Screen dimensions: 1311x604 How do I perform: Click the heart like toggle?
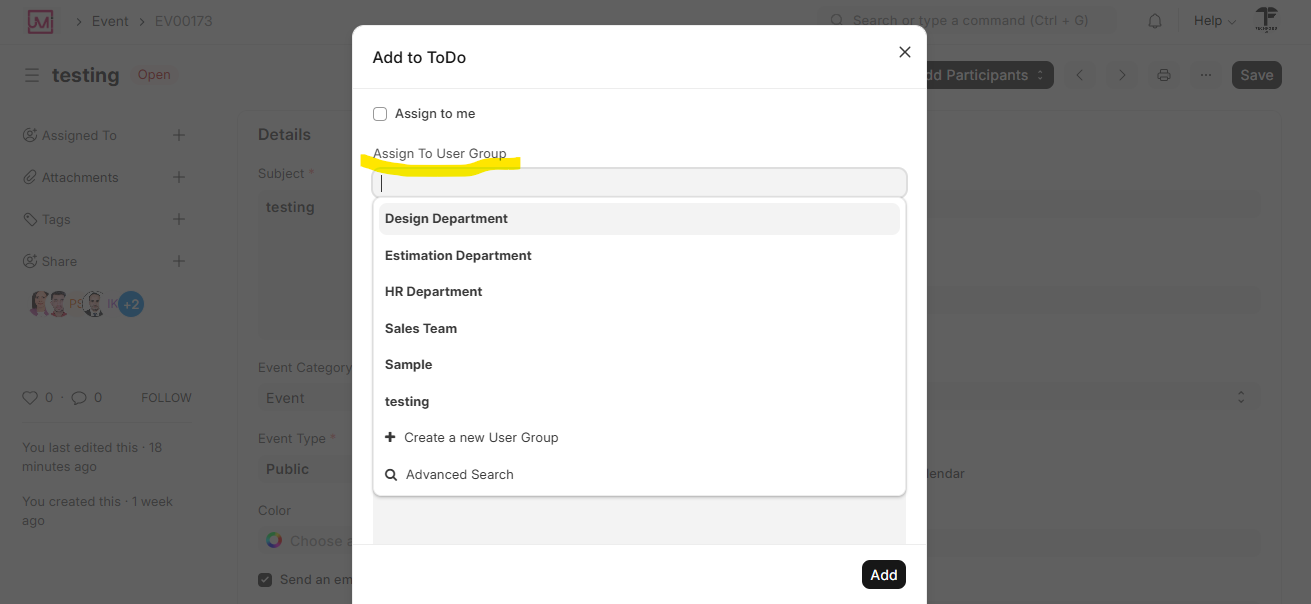tap(30, 397)
